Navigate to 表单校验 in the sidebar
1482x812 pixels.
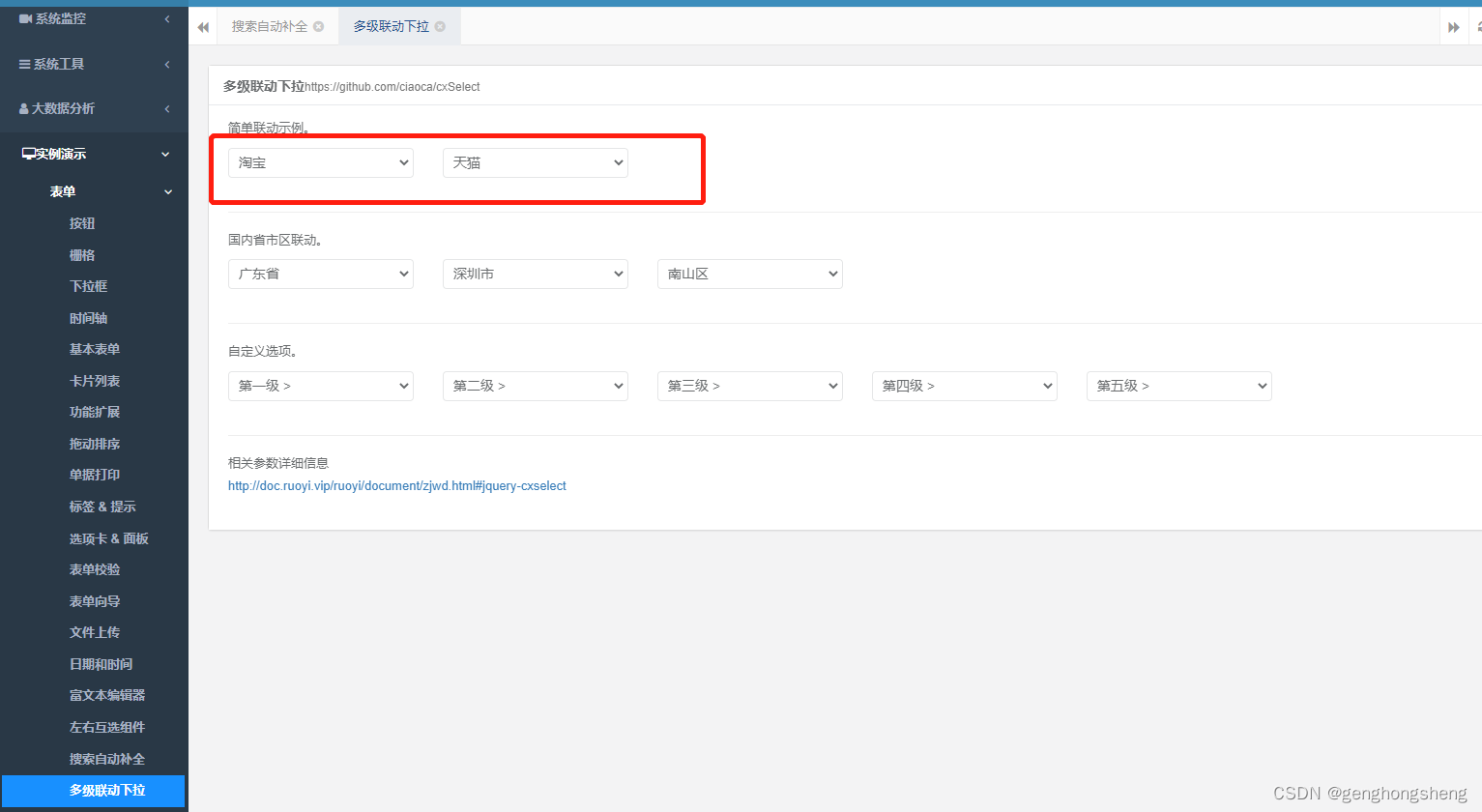pos(94,568)
